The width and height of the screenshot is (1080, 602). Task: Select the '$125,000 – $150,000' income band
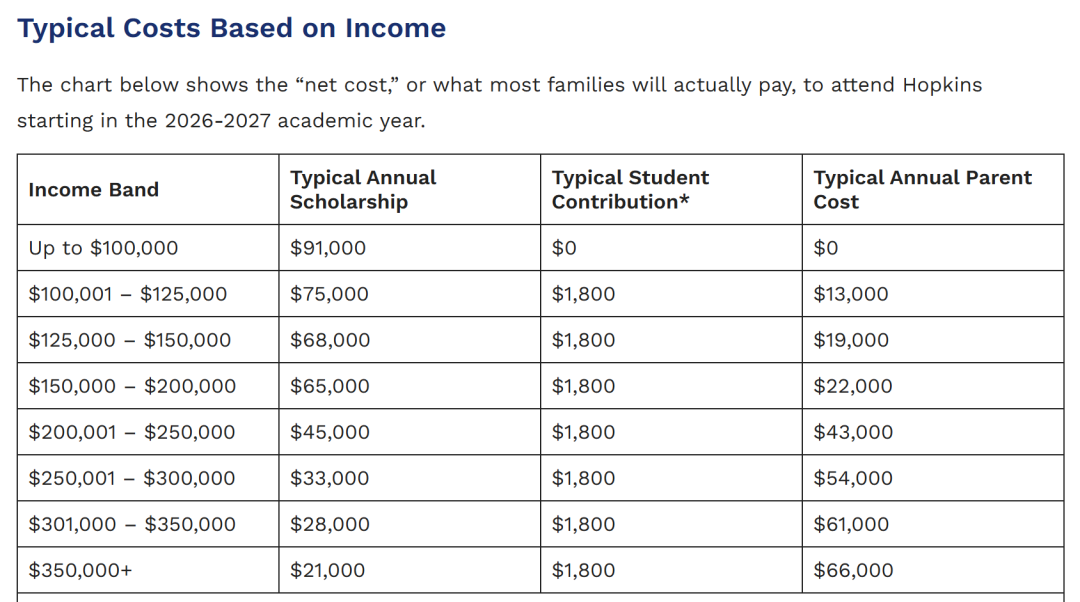tap(129, 340)
